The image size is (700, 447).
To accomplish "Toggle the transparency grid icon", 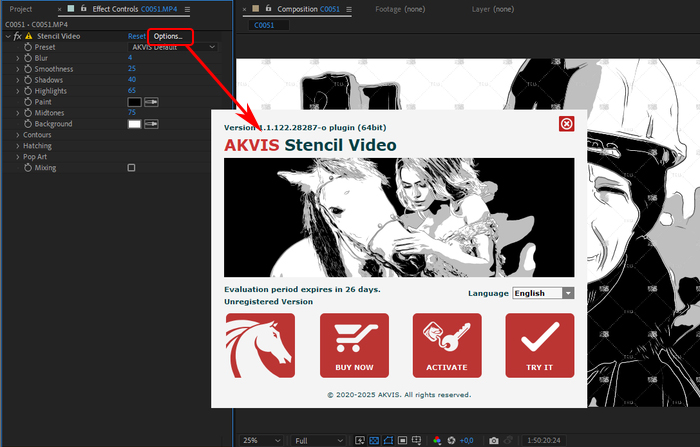I will (374, 440).
